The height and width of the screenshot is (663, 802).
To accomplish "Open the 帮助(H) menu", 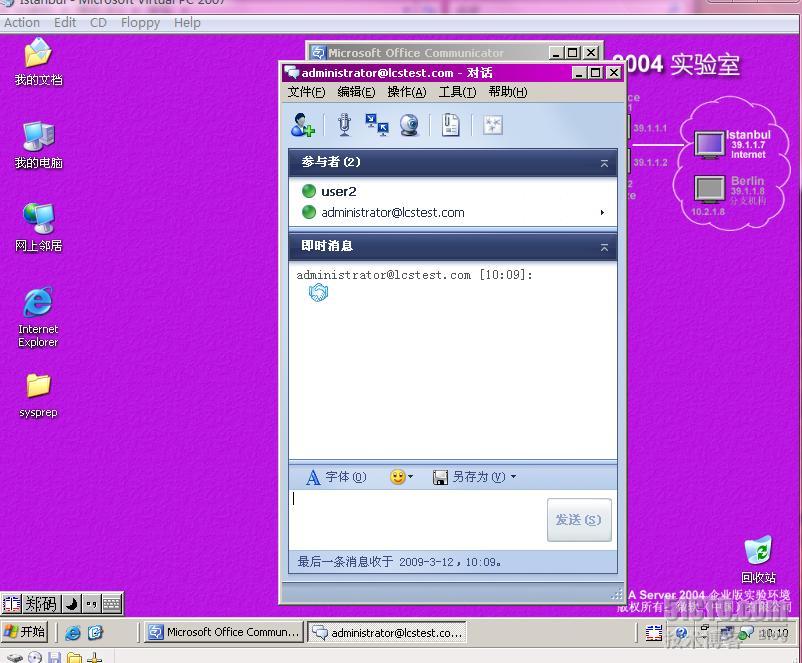I will coord(507,92).
